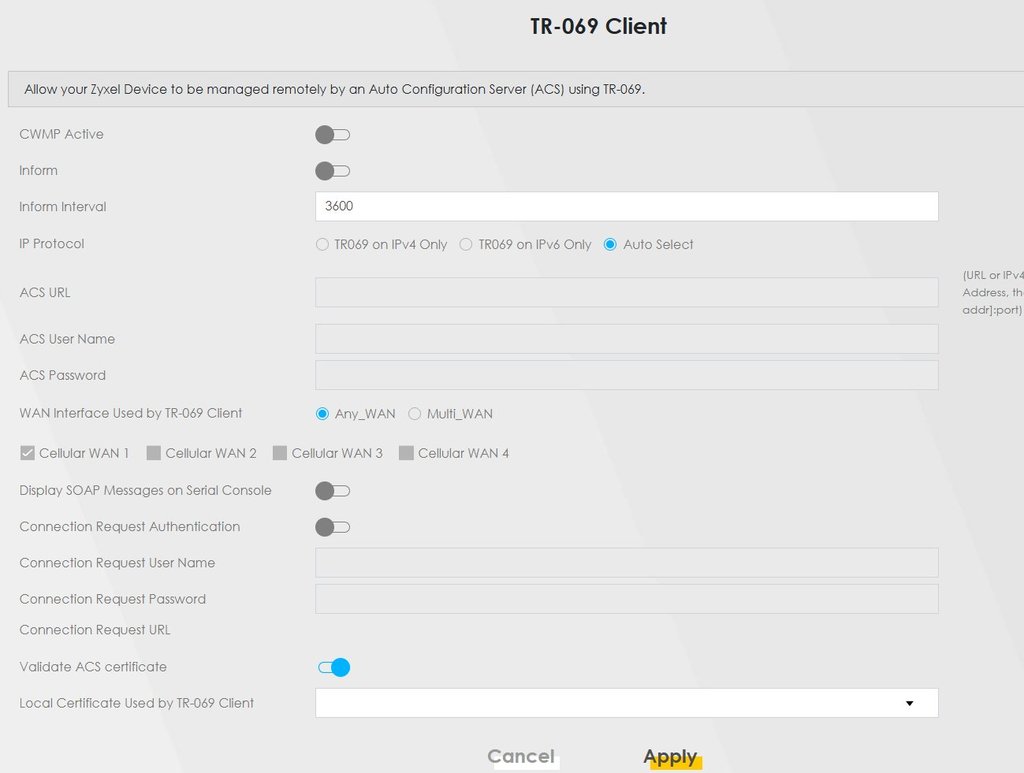The width and height of the screenshot is (1024, 773).
Task: Check the Cellular WAN 2 checkbox
Action: [x=153, y=453]
